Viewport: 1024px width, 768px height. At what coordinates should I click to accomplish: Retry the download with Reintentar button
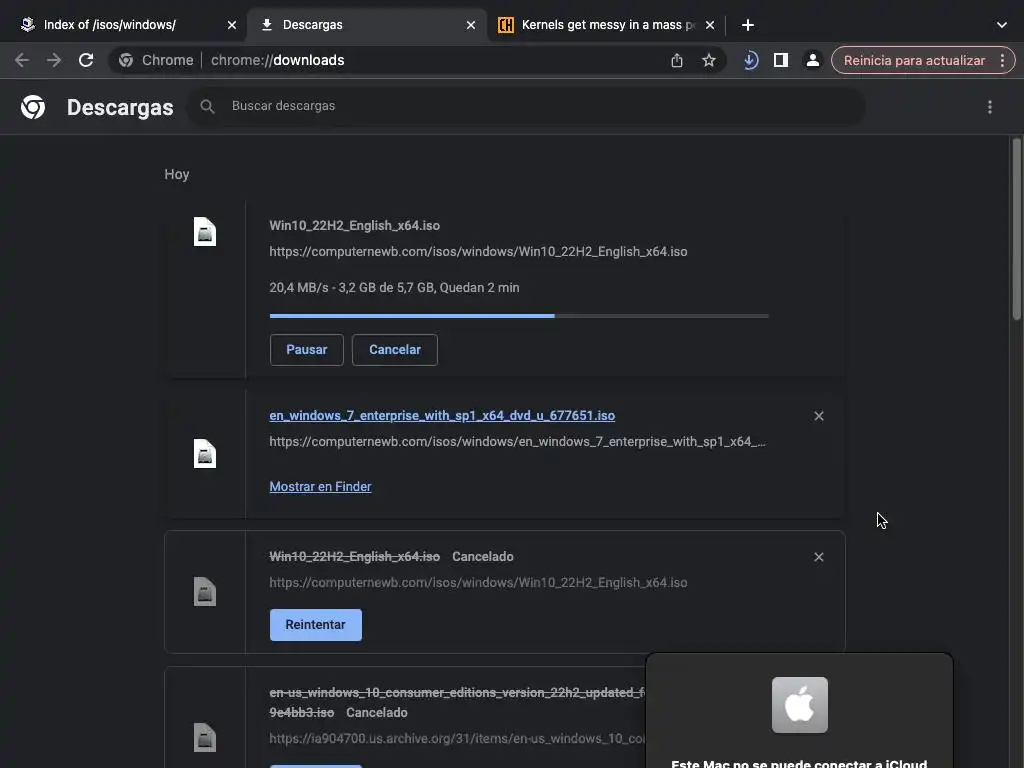[316, 625]
